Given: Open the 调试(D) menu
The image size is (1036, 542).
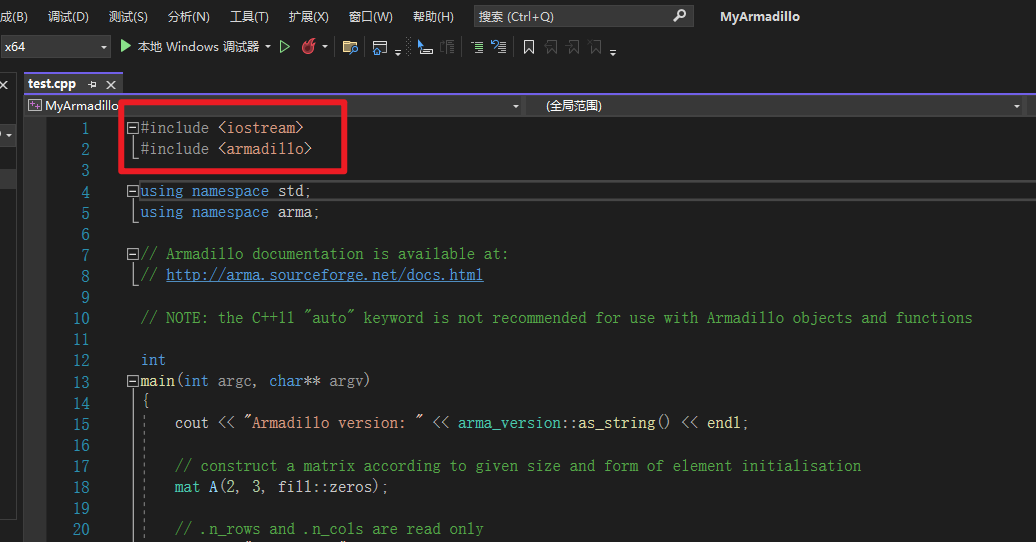Looking at the screenshot, I should (x=68, y=17).
